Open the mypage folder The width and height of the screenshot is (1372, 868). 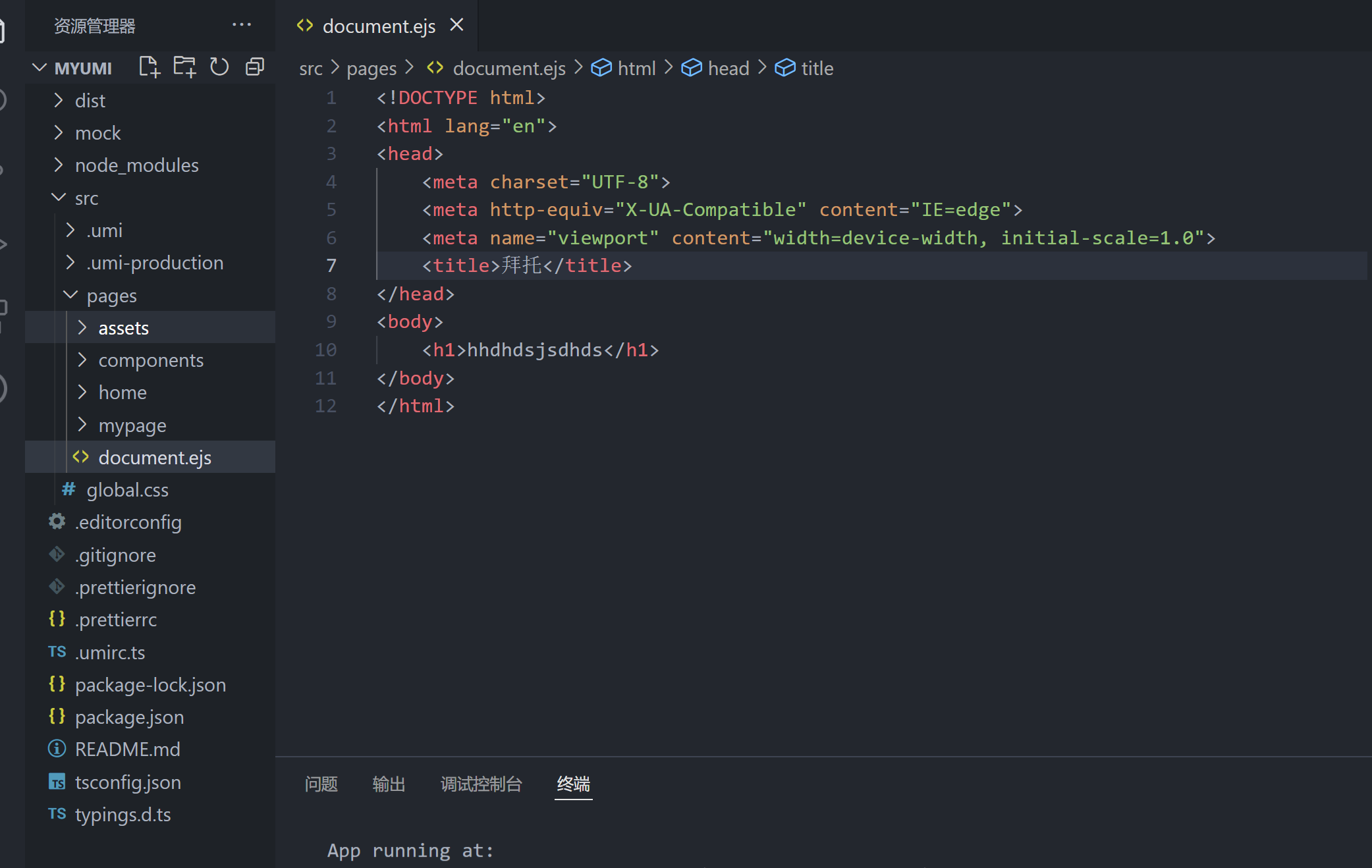tap(132, 425)
